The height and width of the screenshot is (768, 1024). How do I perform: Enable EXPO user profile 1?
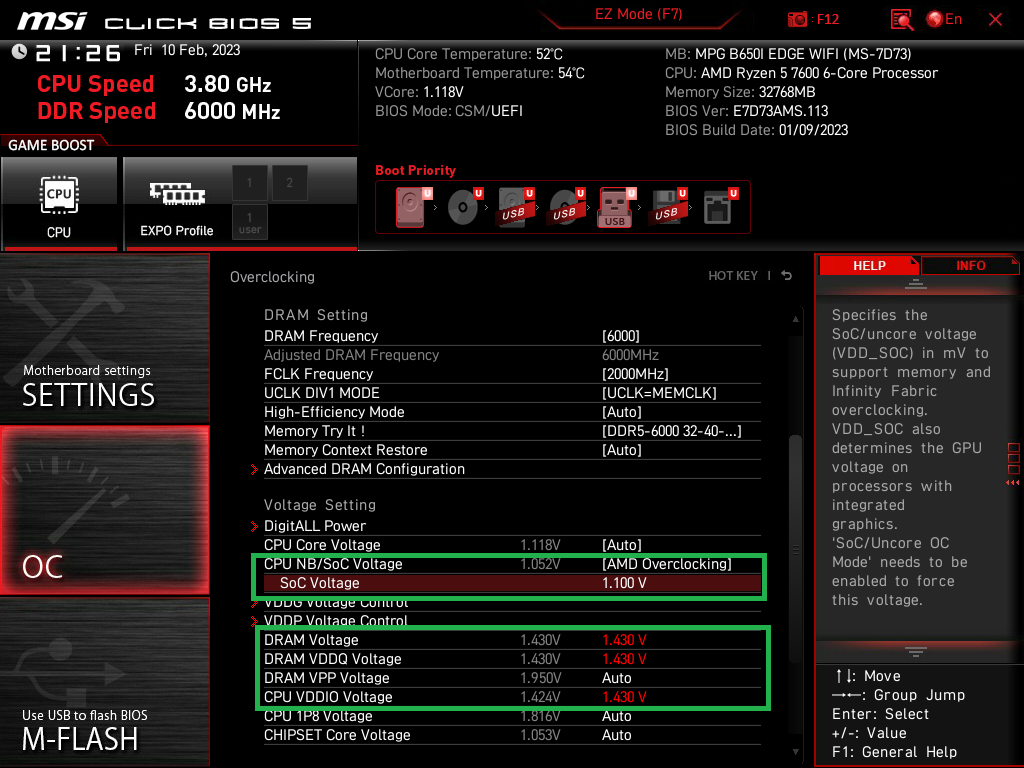tap(249, 222)
